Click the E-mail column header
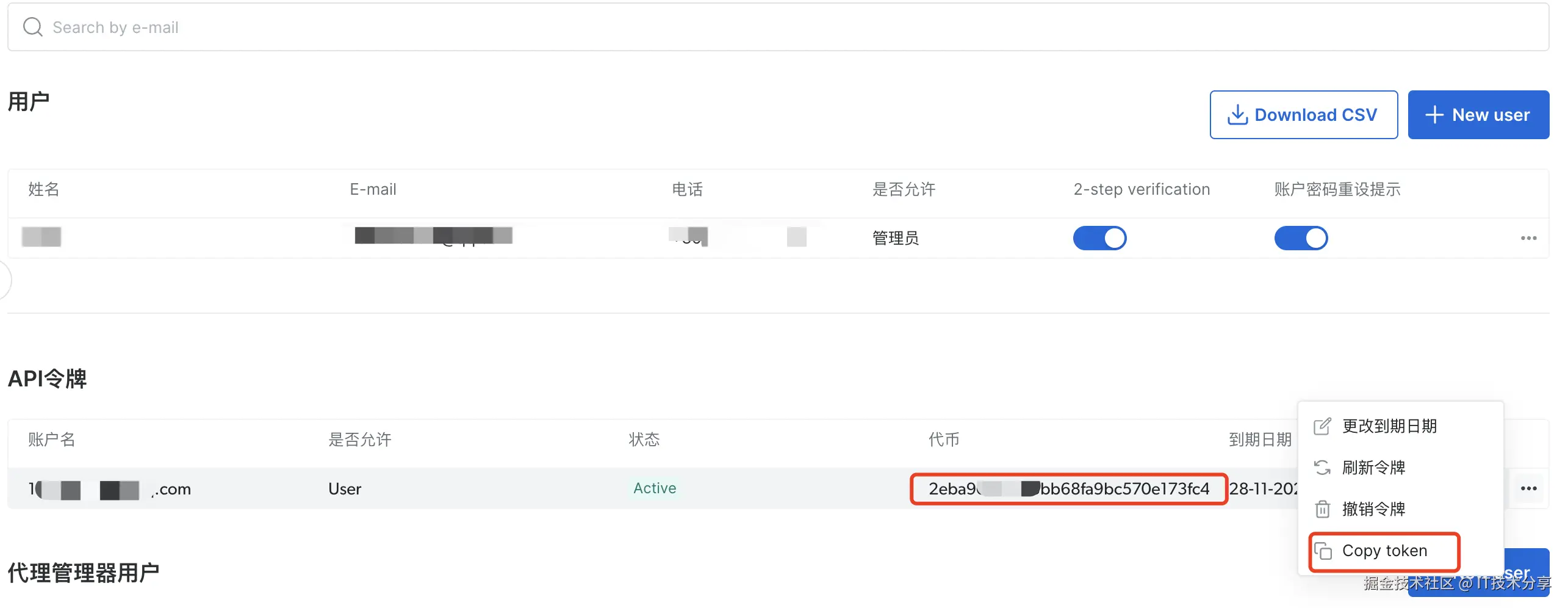Screen dimensions: 1568x608 pyautogui.click(x=373, y=189)
